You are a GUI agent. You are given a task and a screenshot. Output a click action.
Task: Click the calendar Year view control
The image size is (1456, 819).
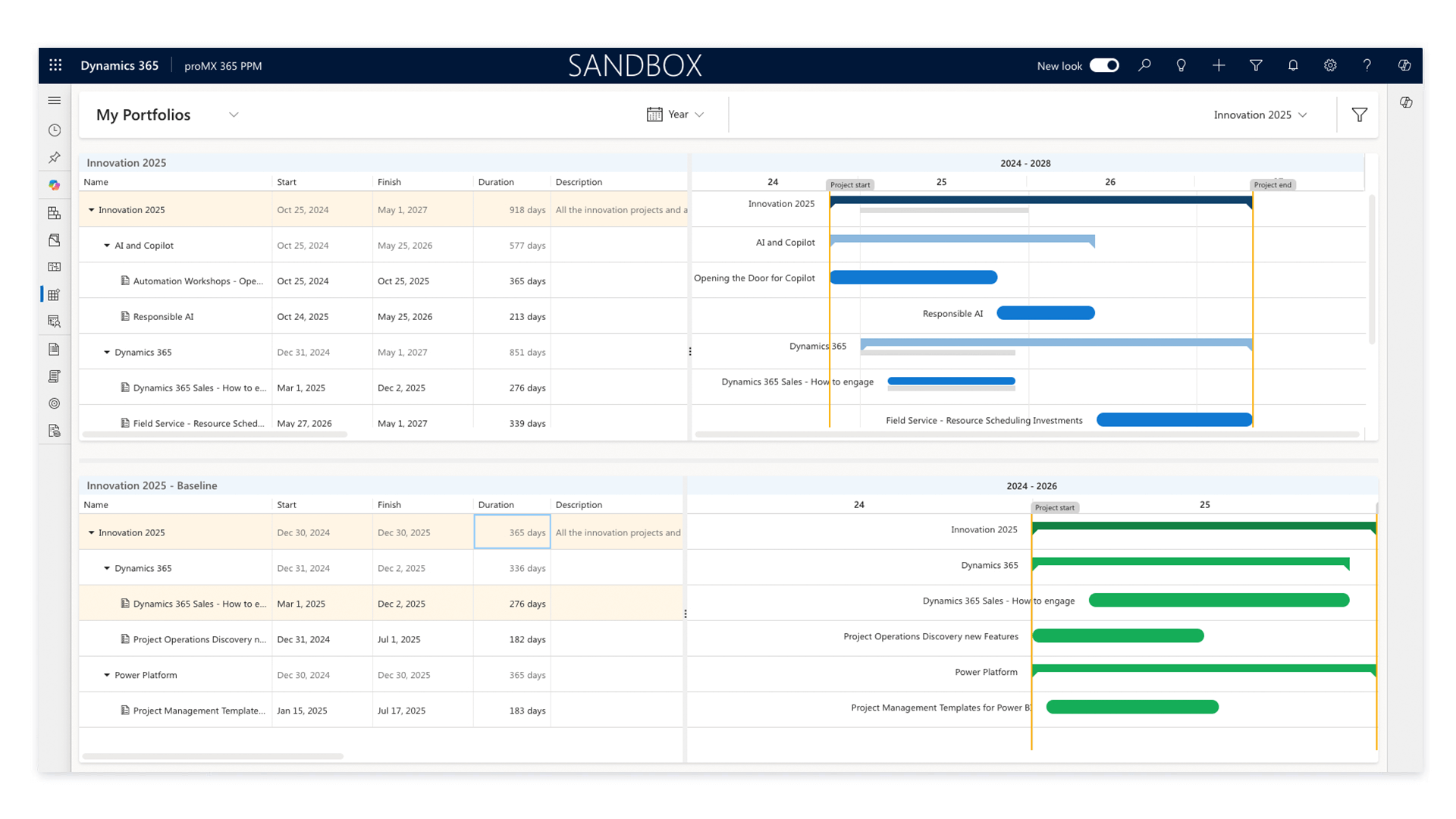(676, 114)
